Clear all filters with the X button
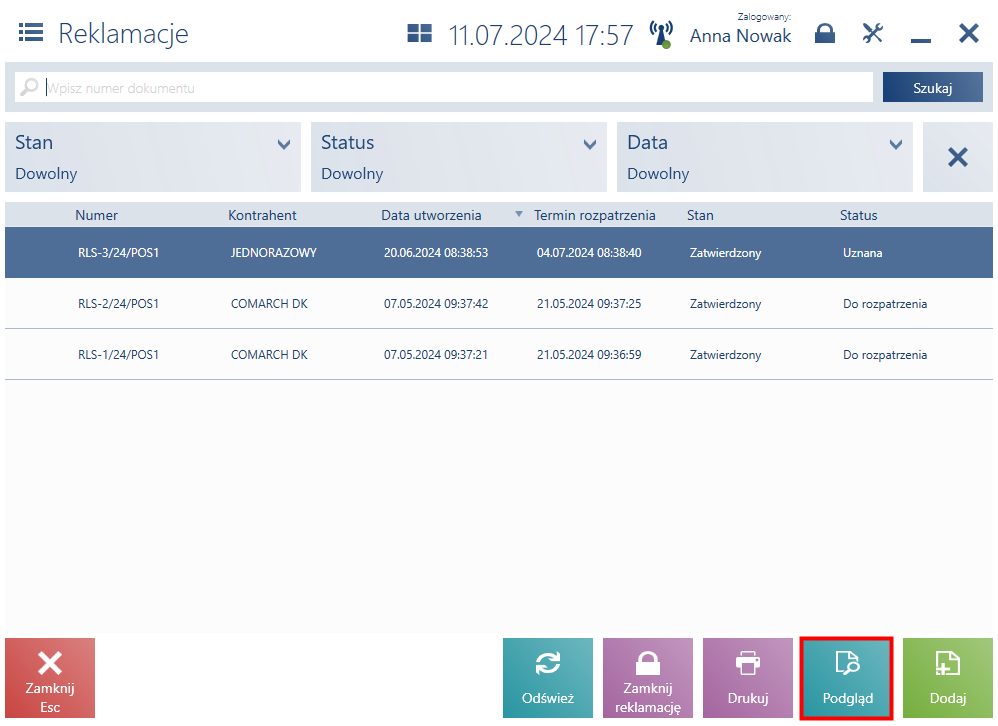998x726 pixels. coord(957,157)
